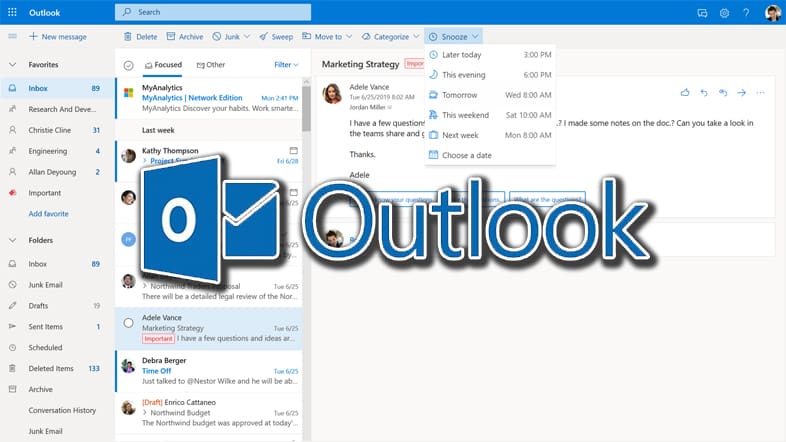Toggle selection circle on Adele Vance email
The image size is (786, 442).
pos(128,323)
